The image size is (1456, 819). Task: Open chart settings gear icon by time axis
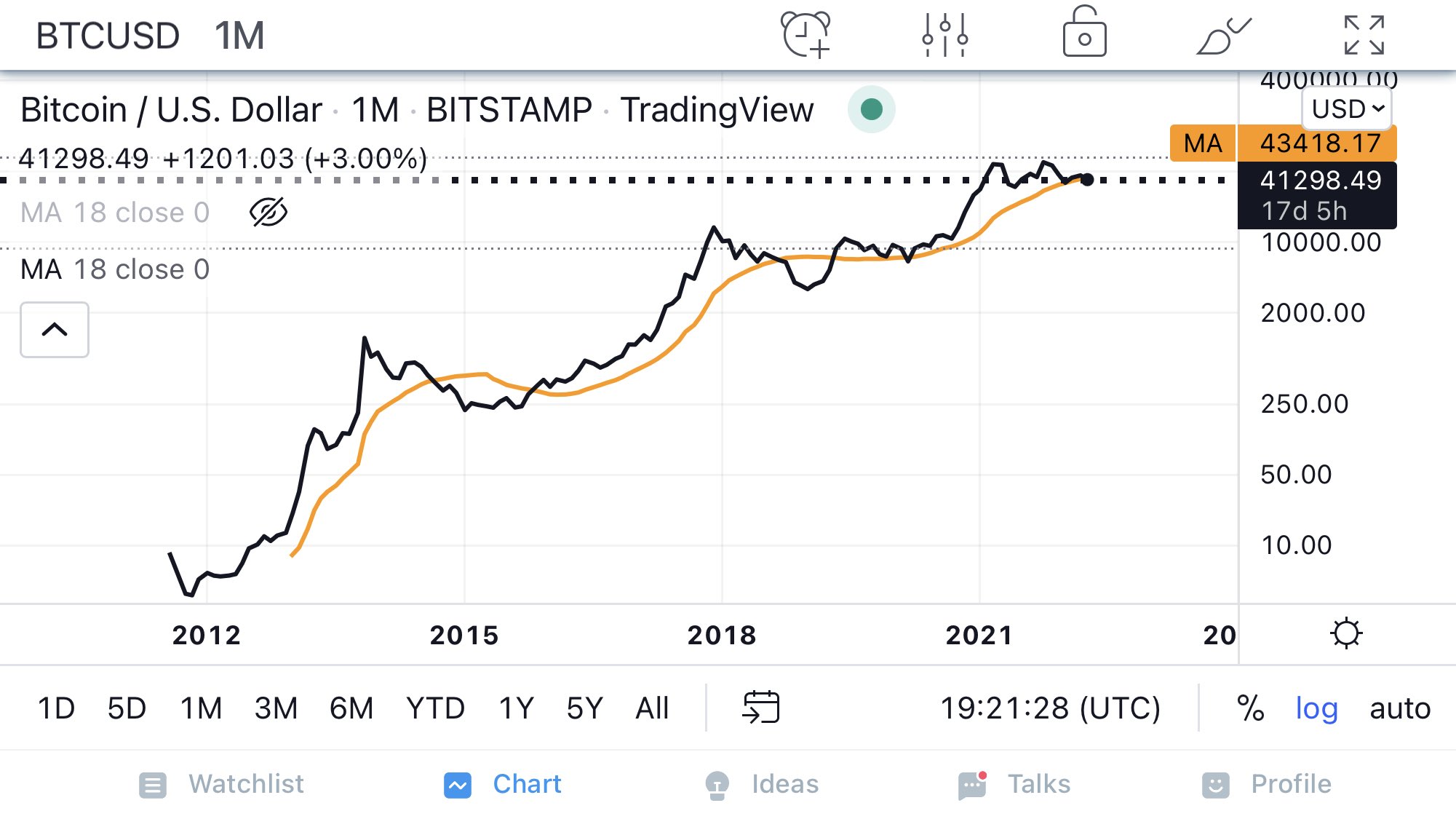point(1345,633)
